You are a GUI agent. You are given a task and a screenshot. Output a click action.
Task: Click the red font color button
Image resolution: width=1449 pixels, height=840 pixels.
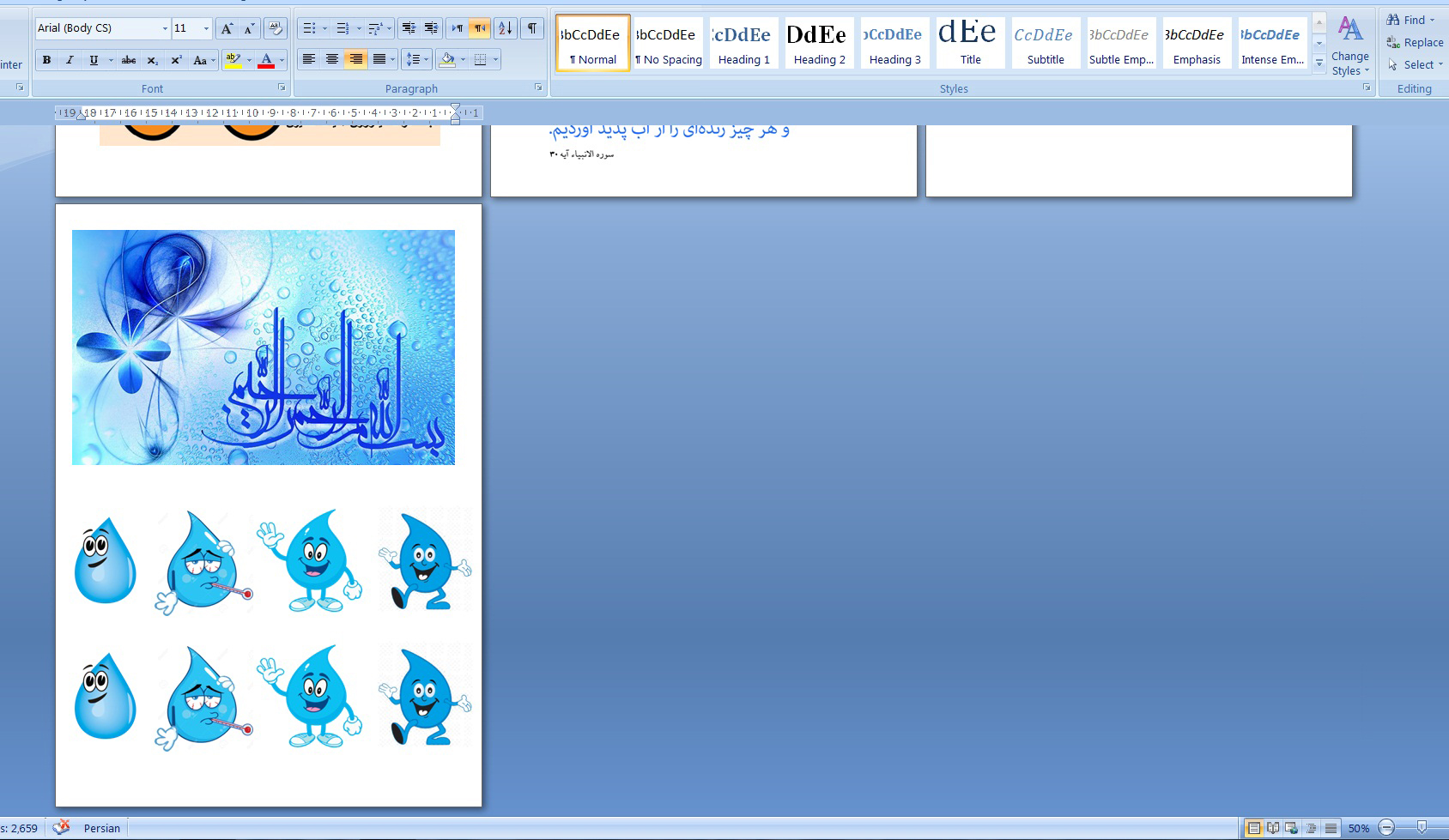point(266,60)
